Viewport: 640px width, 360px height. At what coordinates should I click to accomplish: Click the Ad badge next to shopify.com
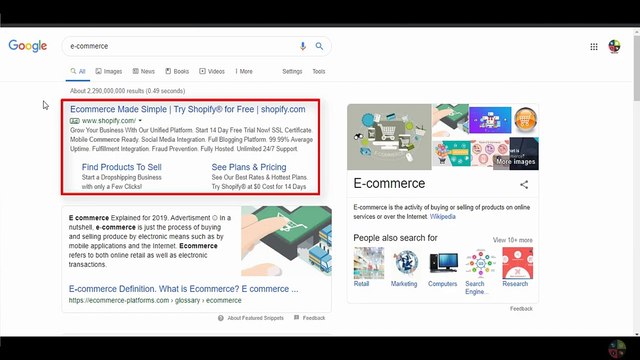click(x=75, y=121)
